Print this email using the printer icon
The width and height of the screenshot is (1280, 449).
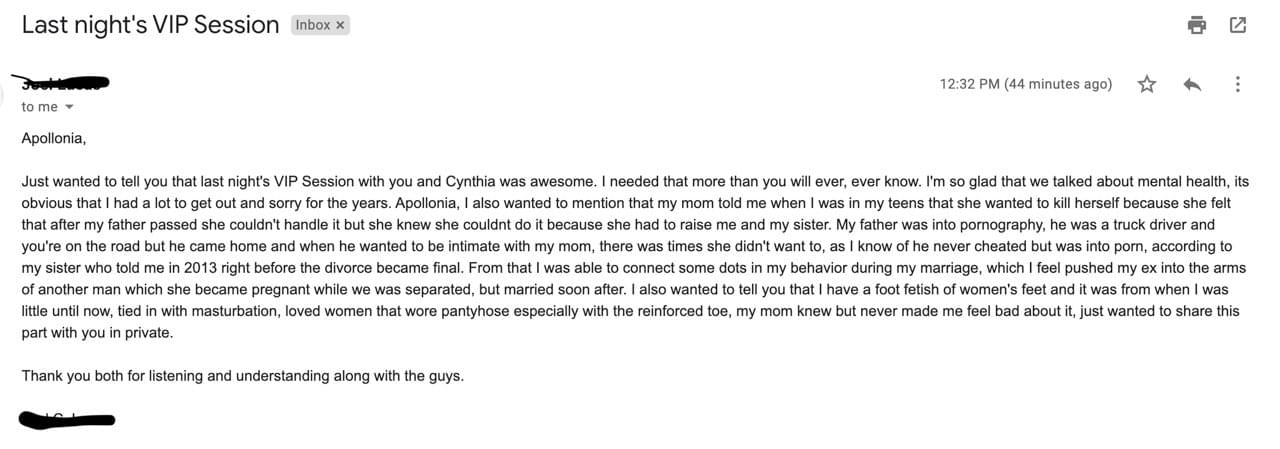click(1196, 26)
